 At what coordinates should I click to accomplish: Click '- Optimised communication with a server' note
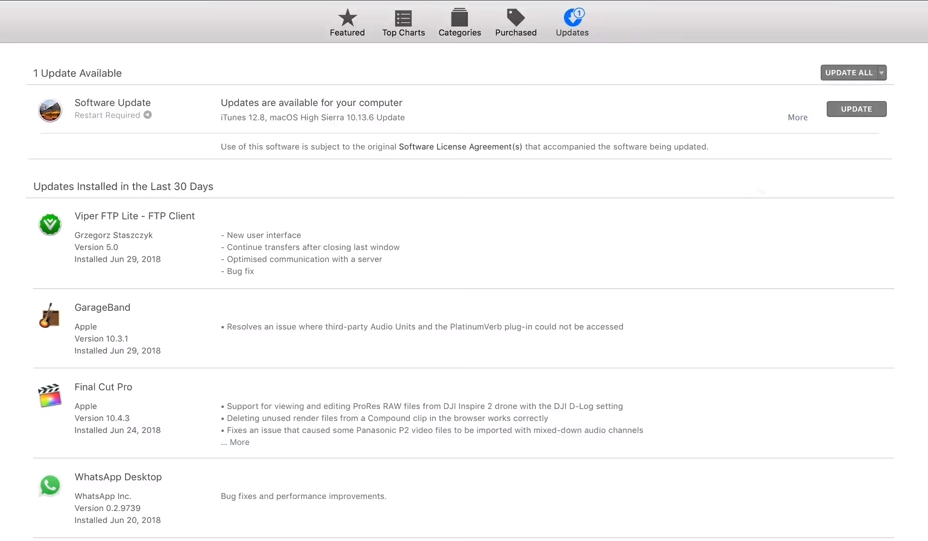pos(301,259)
